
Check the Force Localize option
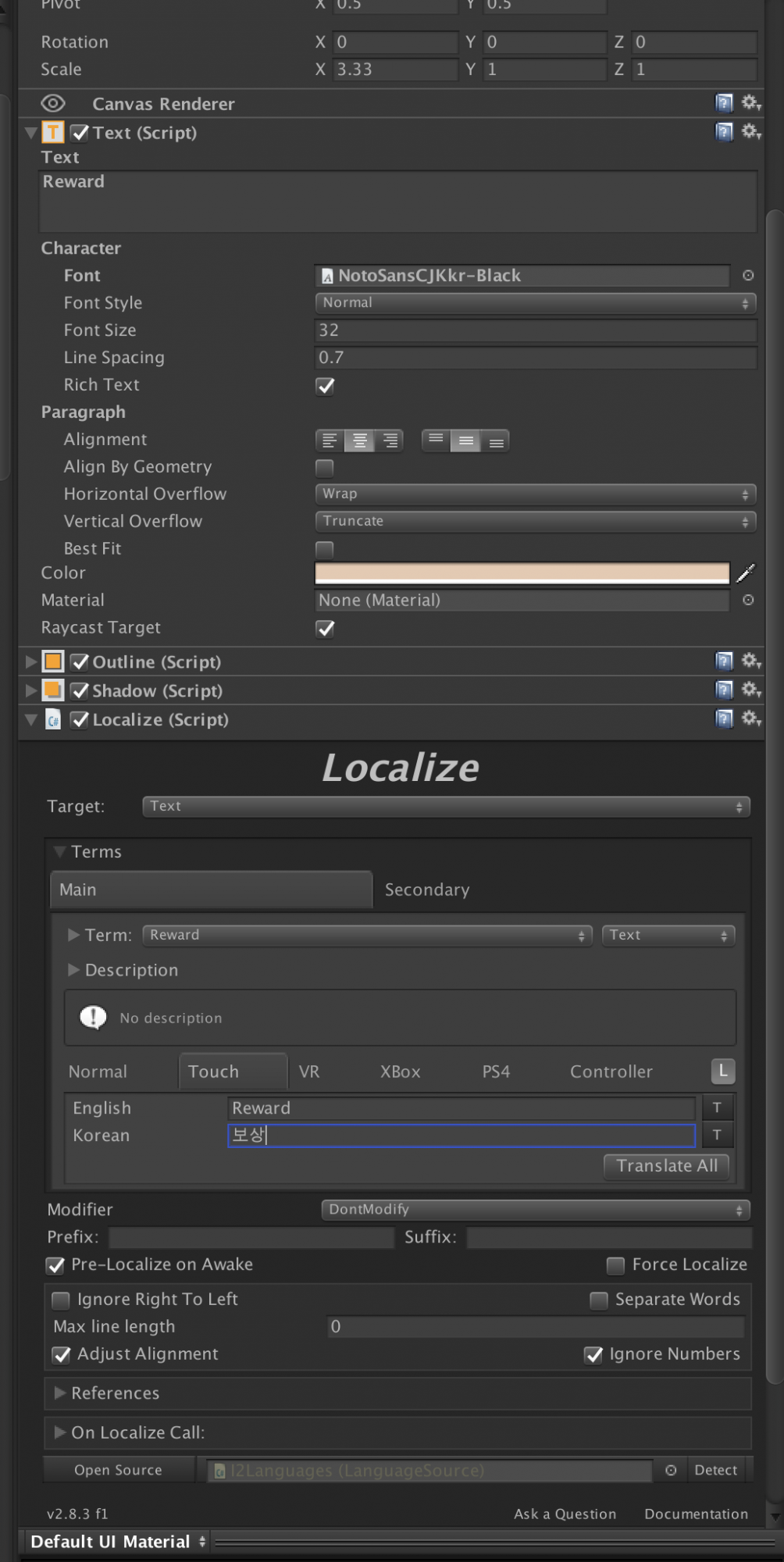coord(615,1264)
